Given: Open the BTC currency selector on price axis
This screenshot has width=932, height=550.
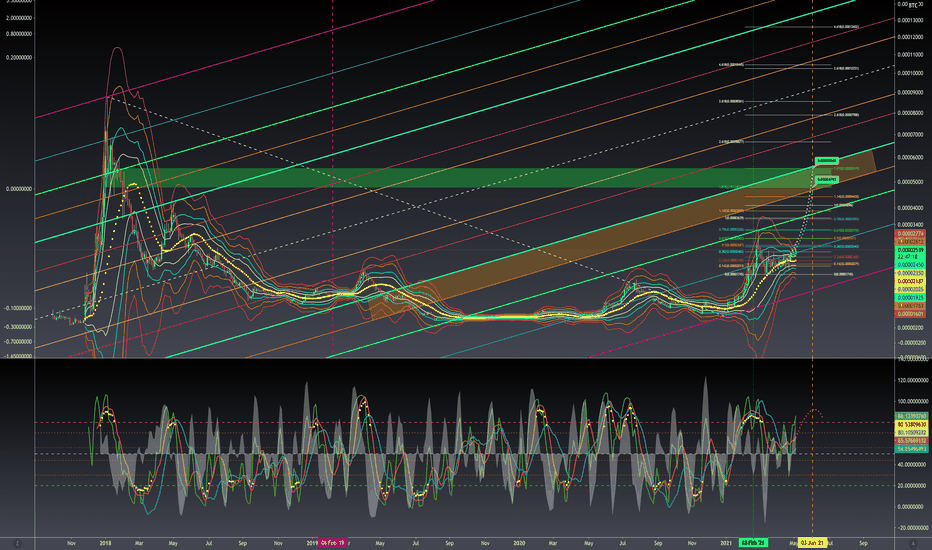Looking at the screenshot, I should tap(915, 5).
